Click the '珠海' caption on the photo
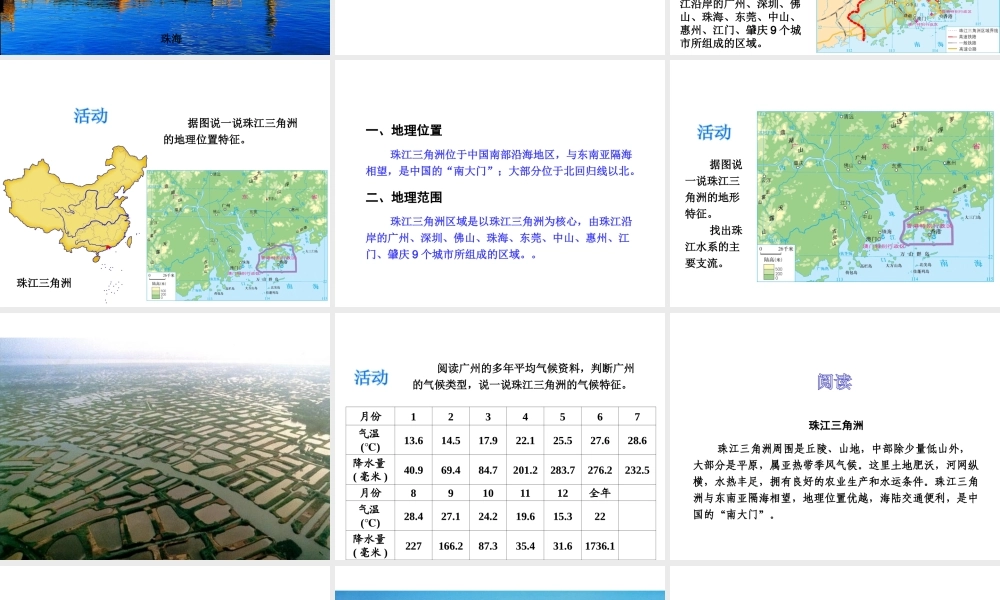 pos(171,38)
